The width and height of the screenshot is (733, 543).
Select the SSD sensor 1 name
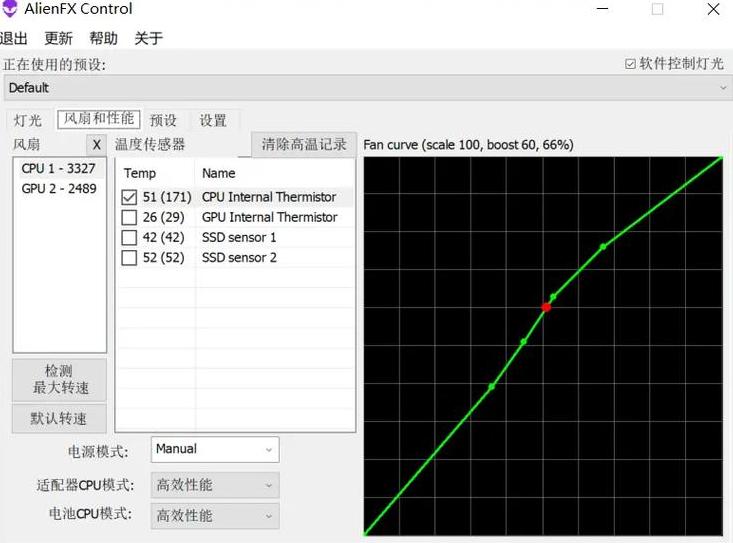click(239, 237)
